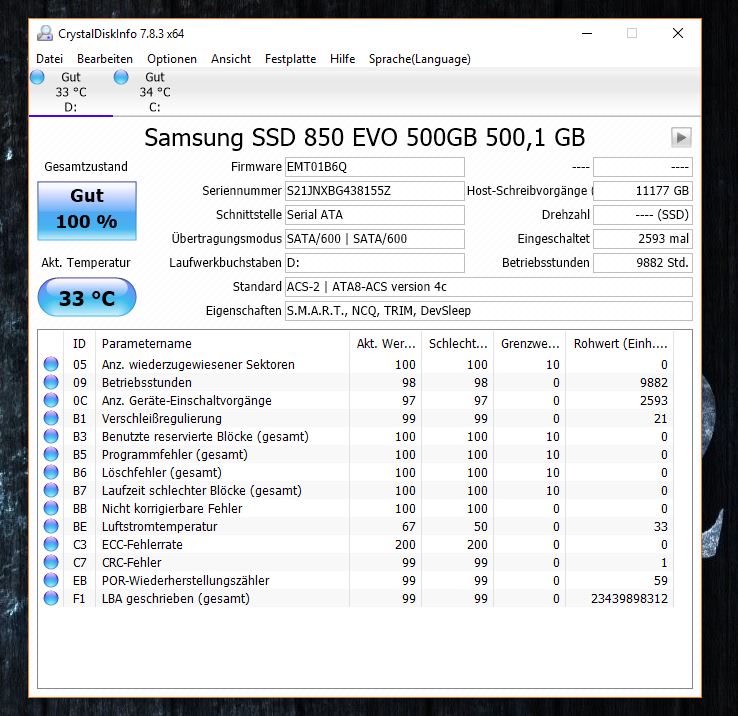Click the Samsung SSD 850 EVO title

pyautogui.click(x=364, y=137)
